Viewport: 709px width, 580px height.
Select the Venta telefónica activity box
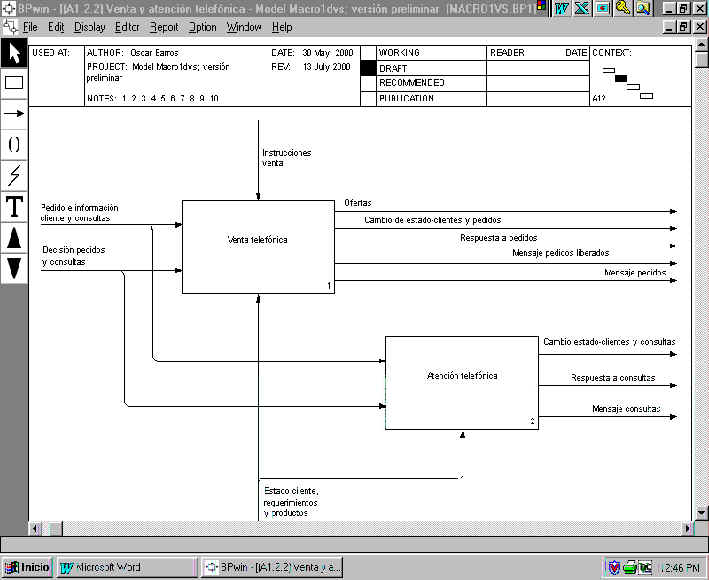pyautogui.click(x=258, y=247)
